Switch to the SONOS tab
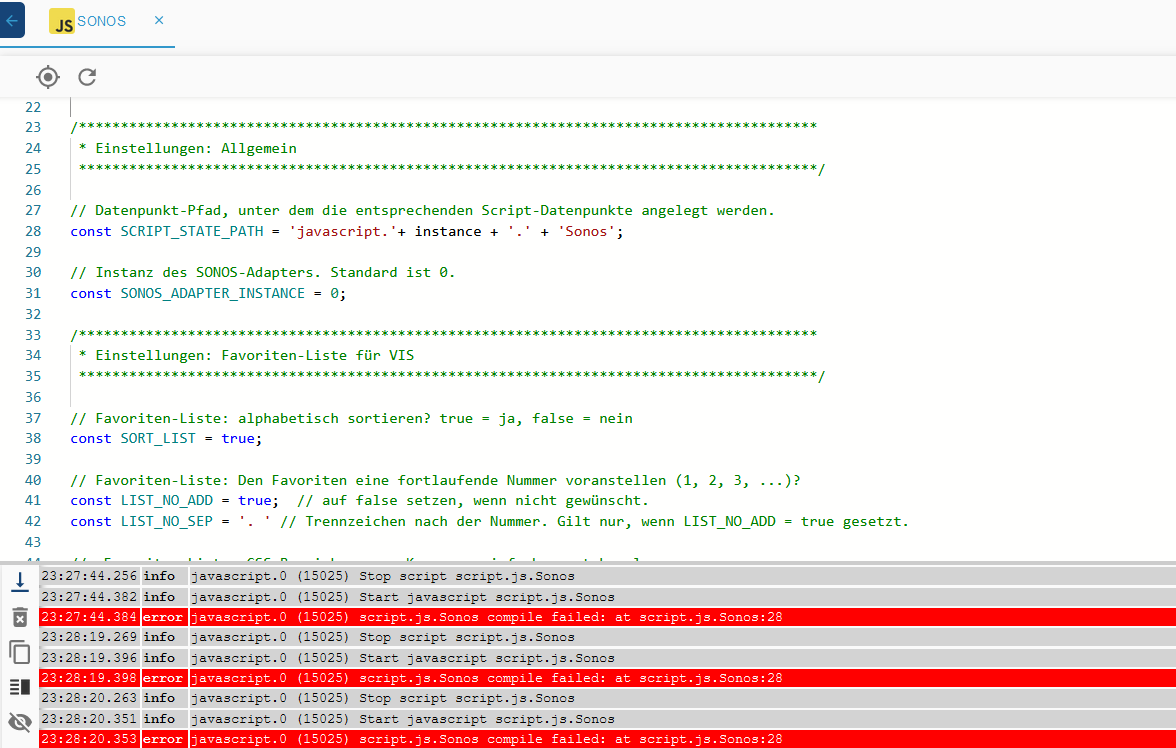Viewport: 1176px width, 748px height. (x=101, y=21)
